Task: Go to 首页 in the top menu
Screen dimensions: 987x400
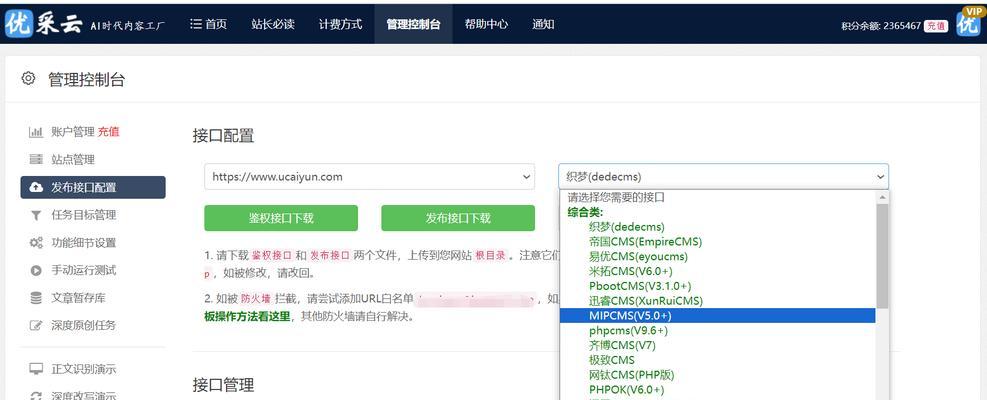Action: [x=216, y=24]
